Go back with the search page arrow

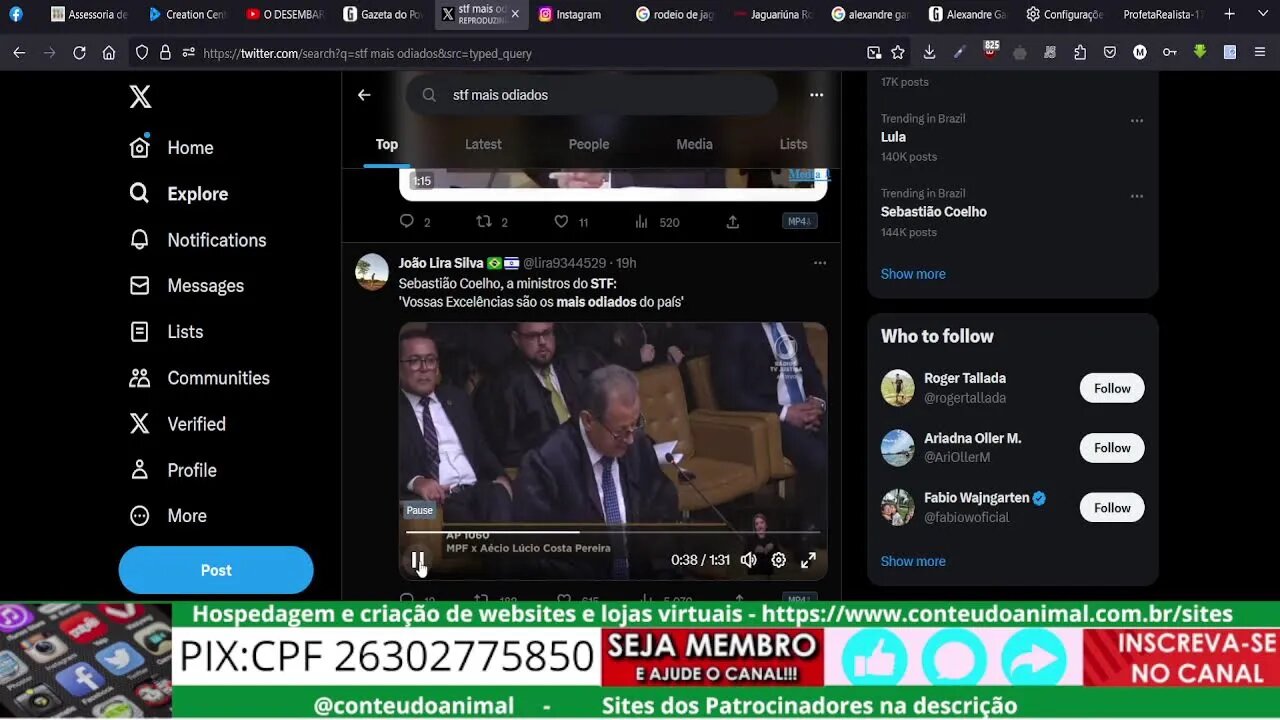point(364,95)
